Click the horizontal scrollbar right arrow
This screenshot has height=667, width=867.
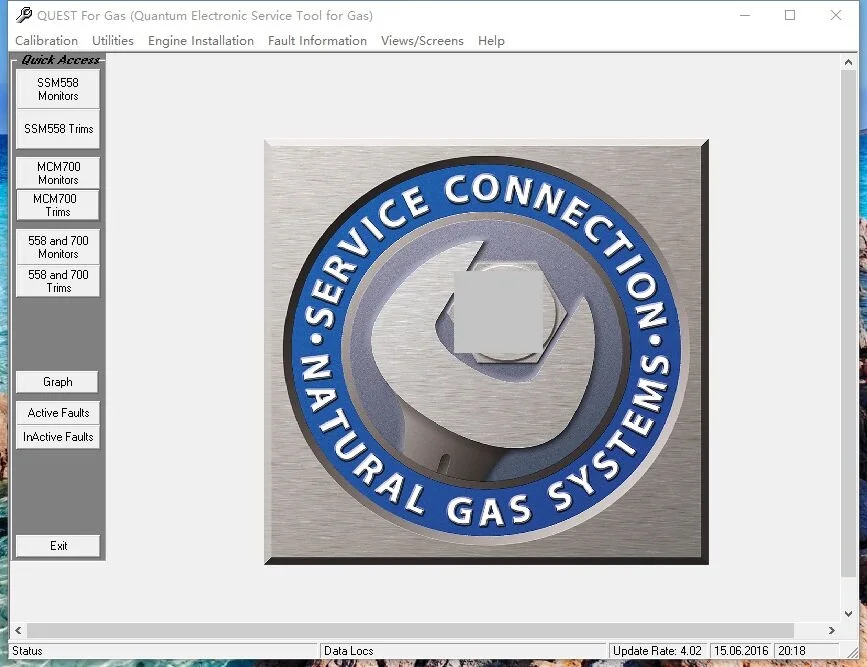[x=831, y=631]
